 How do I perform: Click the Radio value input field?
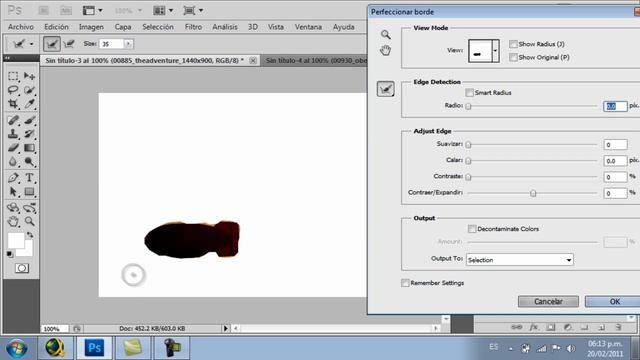tap(615, 106)
